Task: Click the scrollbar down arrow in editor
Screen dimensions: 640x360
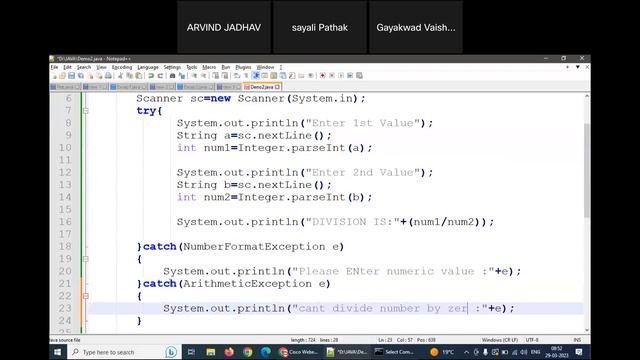Action: click(587, 330)
